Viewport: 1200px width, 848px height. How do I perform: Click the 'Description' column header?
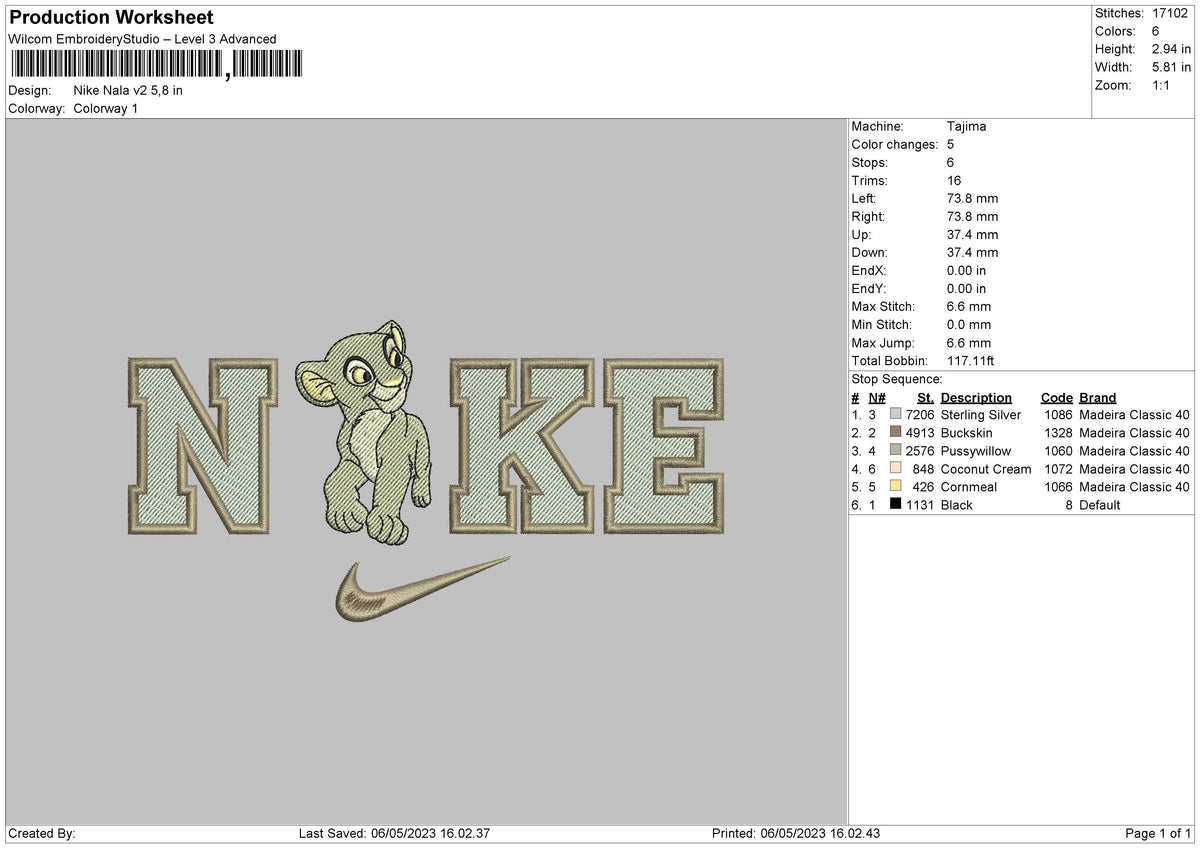(x=976, y=398)
